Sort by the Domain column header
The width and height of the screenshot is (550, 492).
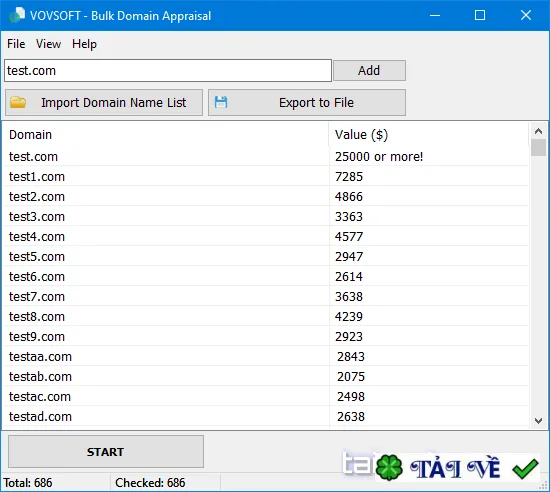(165, 135)
